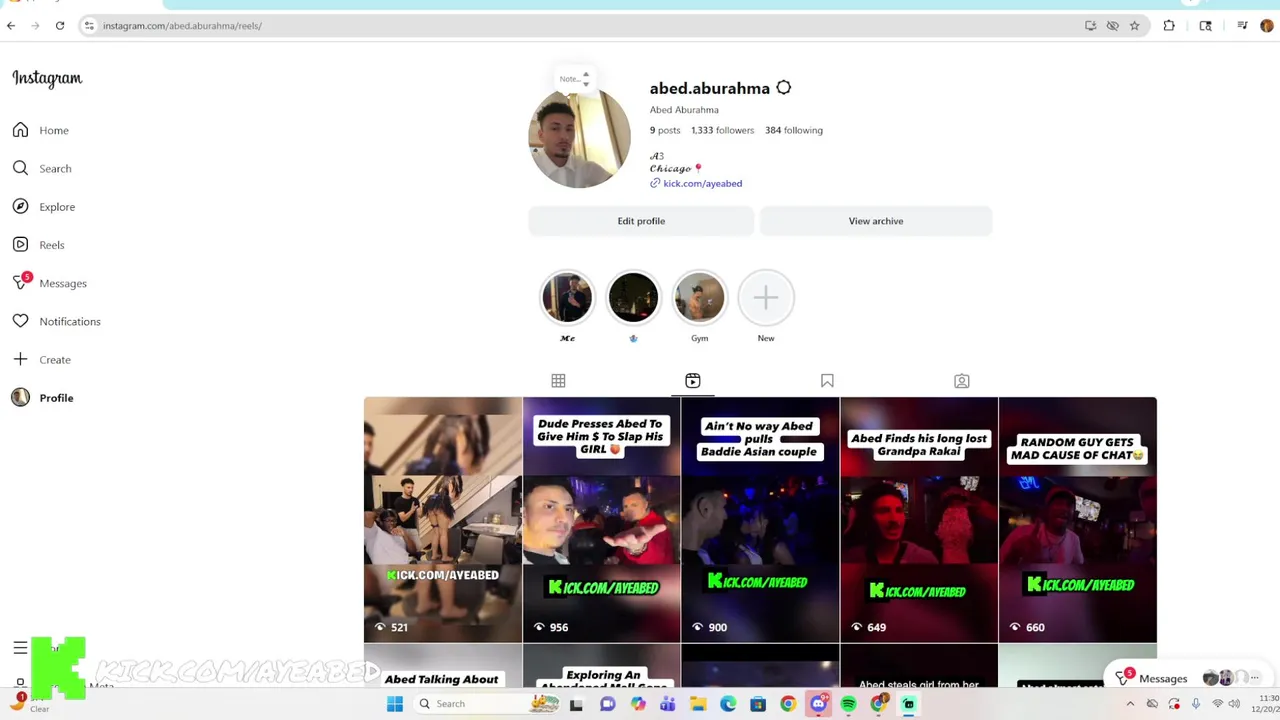Open File Explorer from the taskbar
1280x720 pixels.
click(x=698, y=704)
